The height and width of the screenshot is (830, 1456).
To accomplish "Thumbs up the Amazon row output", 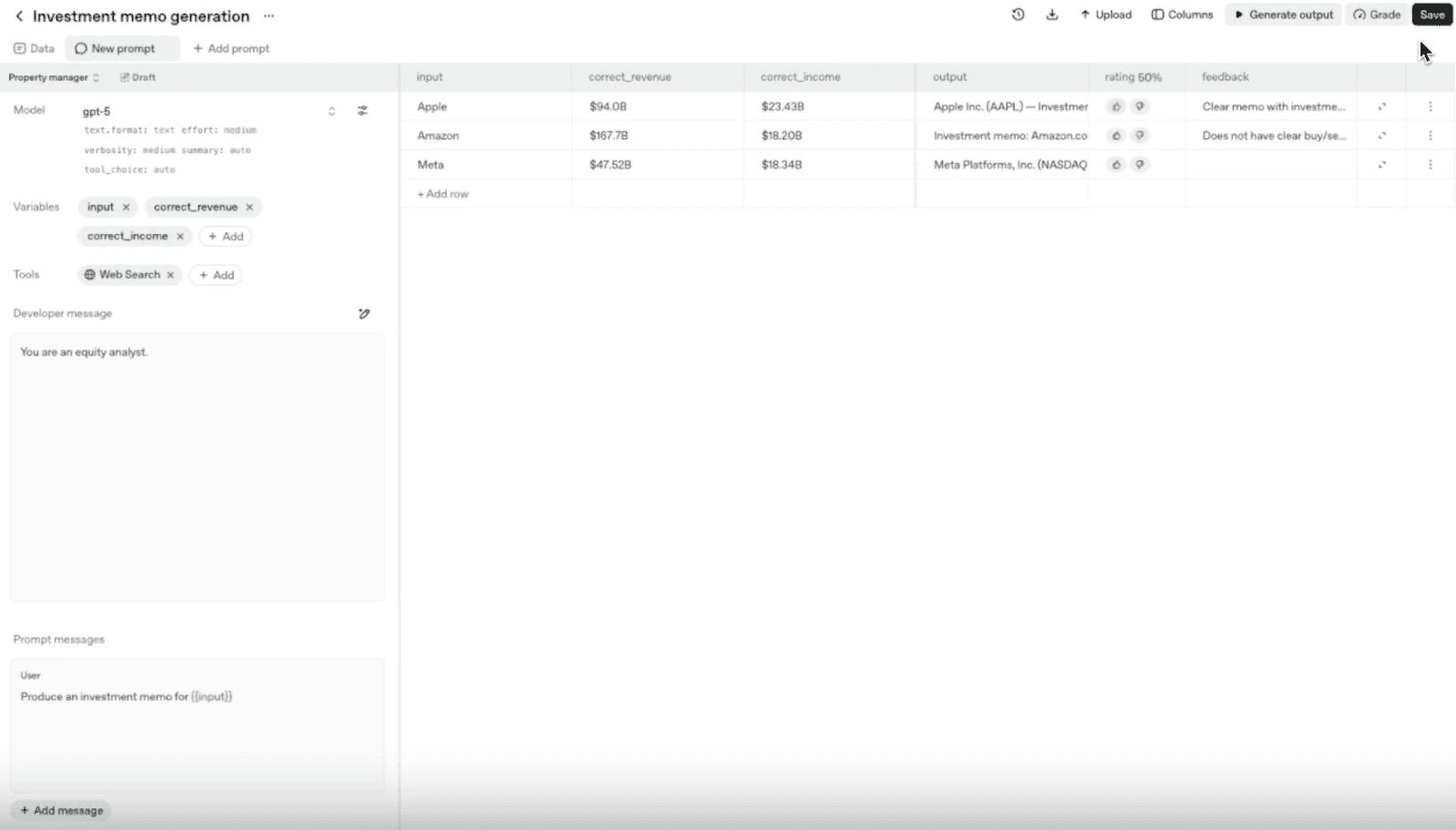I will [x=1116, y=136].
